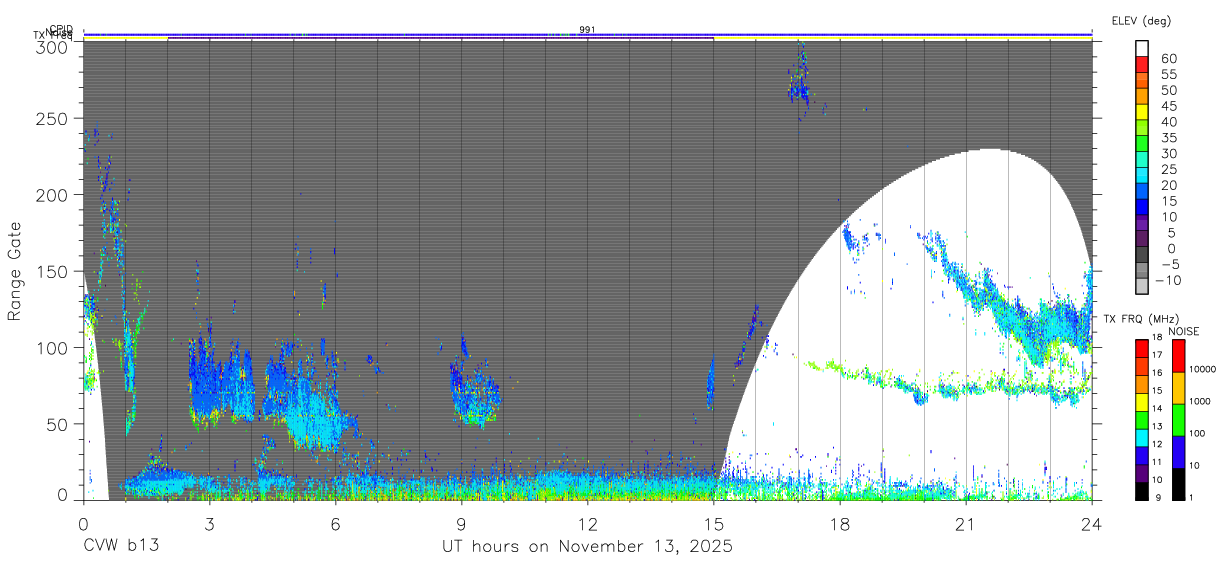
Task: Click the UT hour tick label '9' under the plot
Action: pyautogui.click(x=461, y=523)
